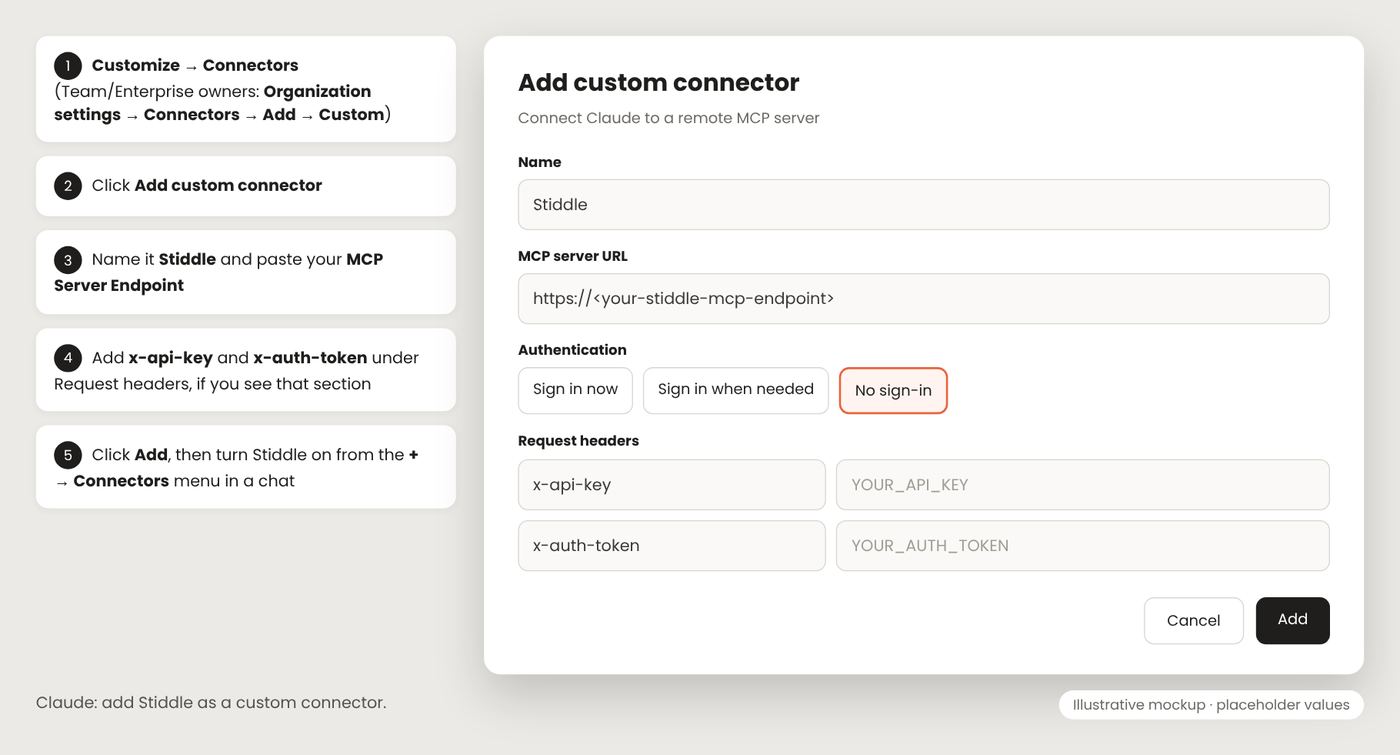Viewport: 1400px width, 755px height.
Task: Select the No sign-in authentication option
Action: (x=893, y=390)
